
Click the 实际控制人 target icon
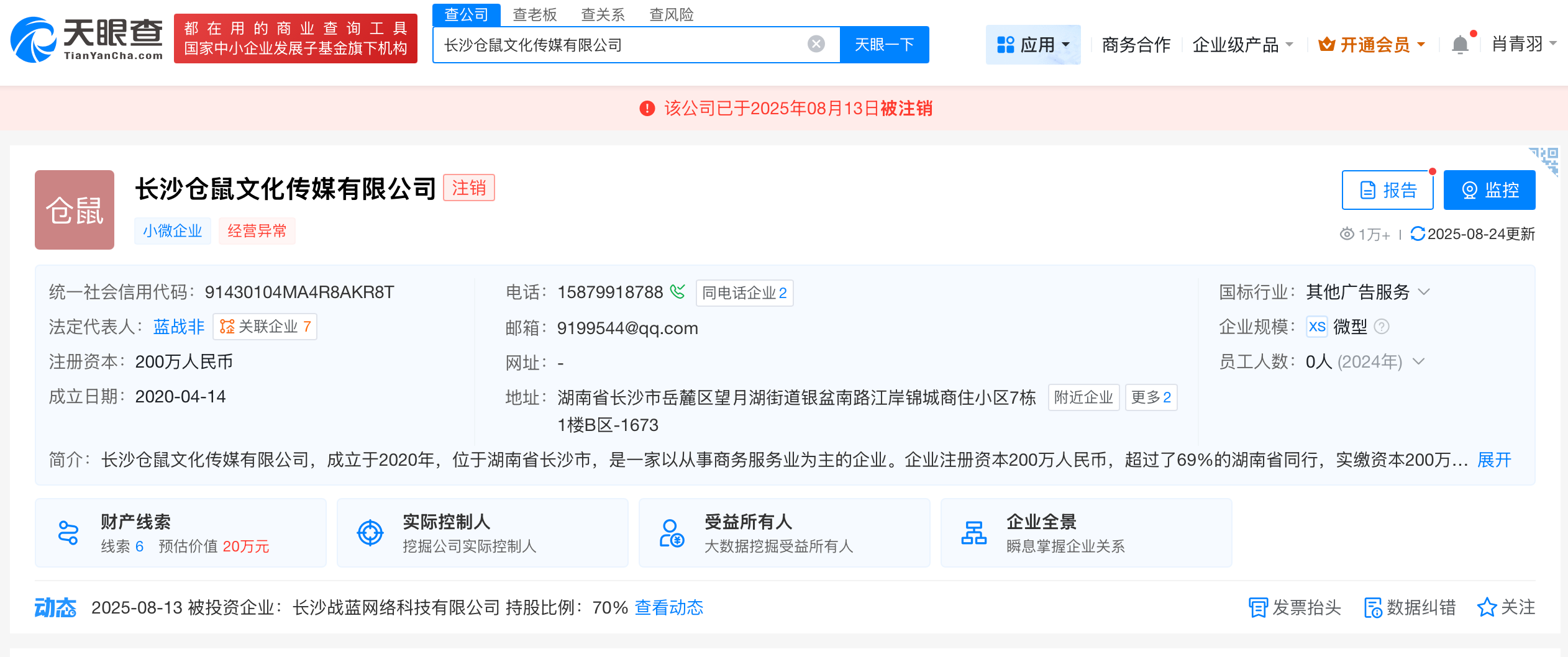tap(370, 532)
